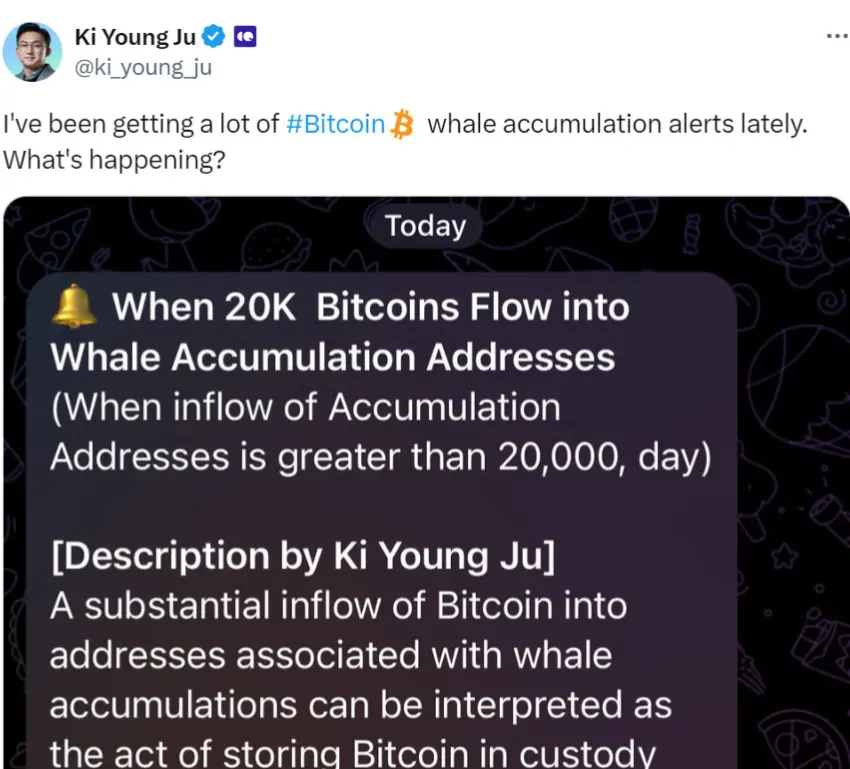Open the @ki_young_ju handle link
The image size is (850, 769).
[143, 67]
